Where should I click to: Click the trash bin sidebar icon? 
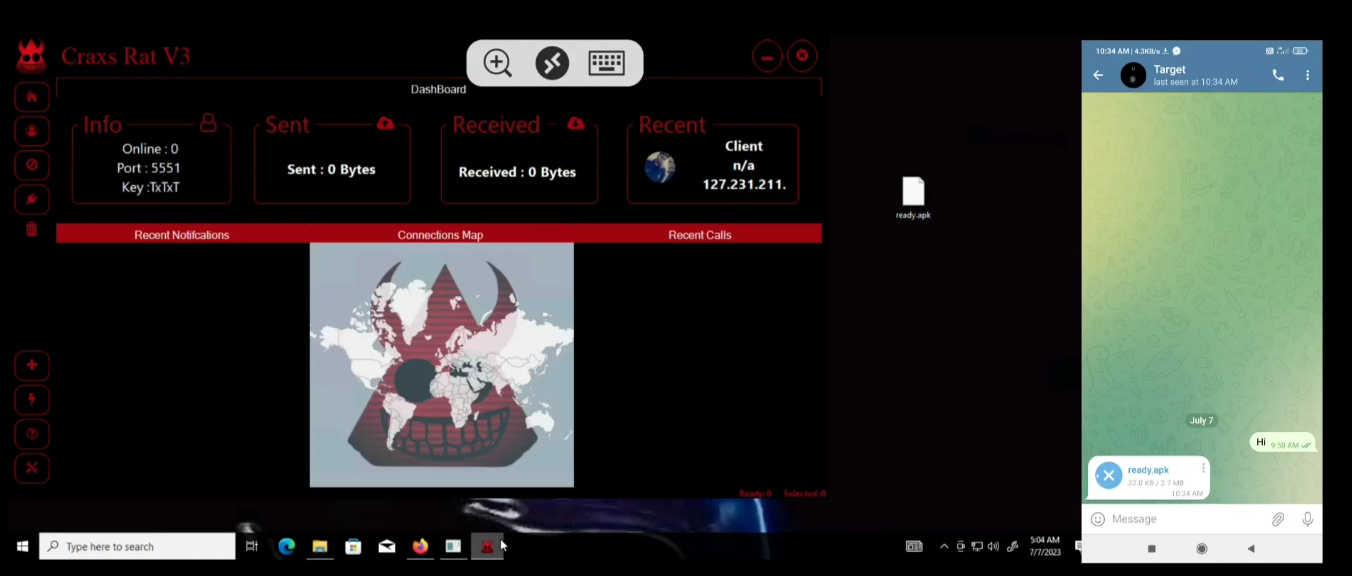coord(32,230)
